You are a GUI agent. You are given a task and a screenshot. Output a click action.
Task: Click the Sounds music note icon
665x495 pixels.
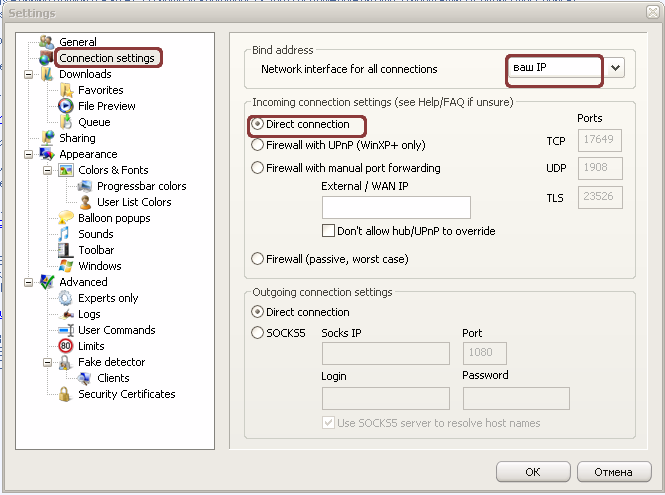point(66,234)
